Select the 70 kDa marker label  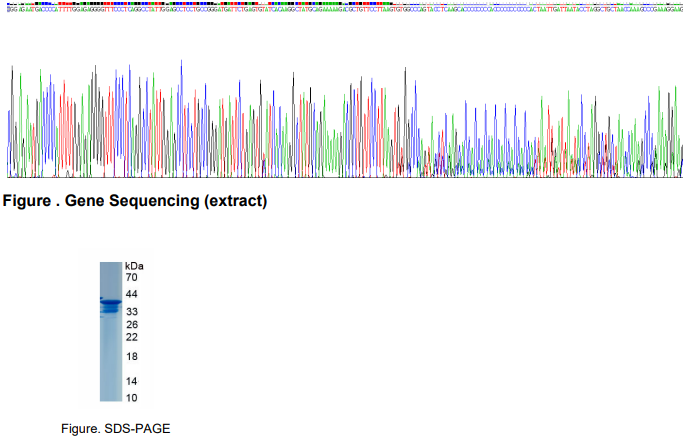tap(130, 277)
